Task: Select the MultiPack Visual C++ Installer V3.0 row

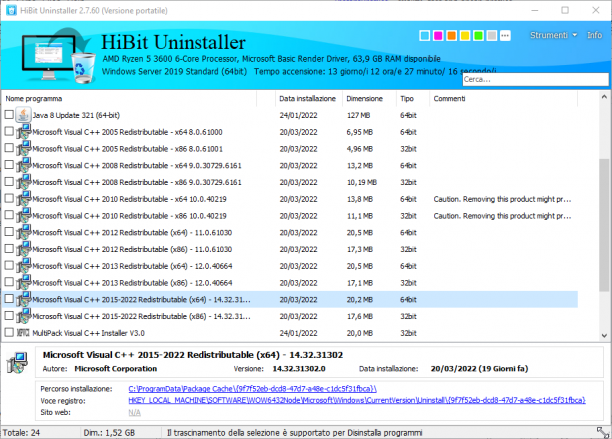Action: point(290,333)
